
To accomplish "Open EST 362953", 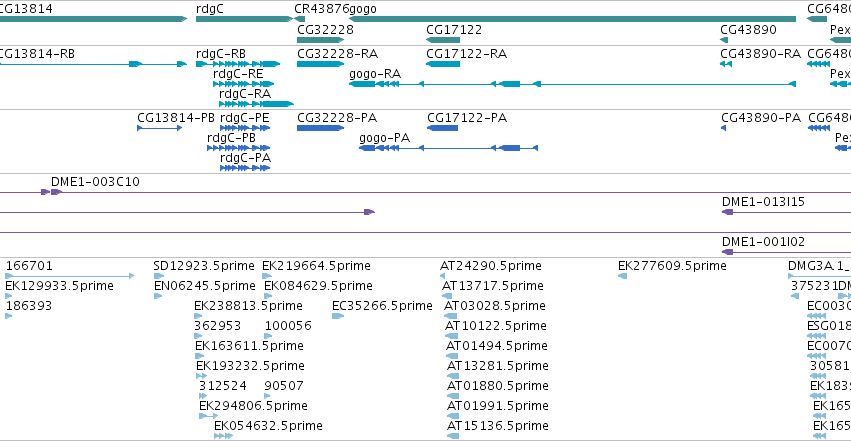I will click(x=218, y=326).
